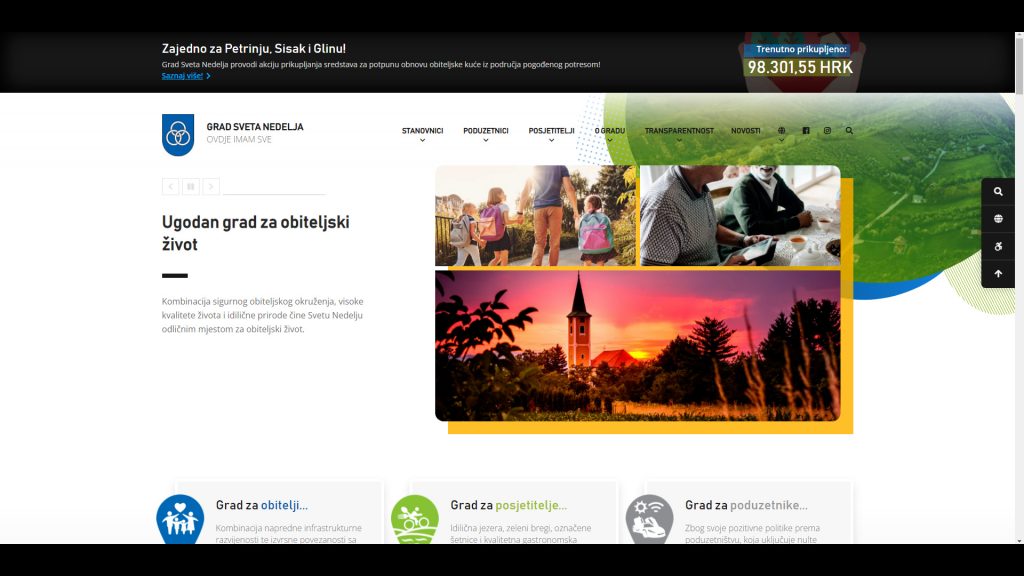This screenshot has width=1024, height=576.
Task: Open the Instagram link in the top navigation
Action: (x=827, y=131)
